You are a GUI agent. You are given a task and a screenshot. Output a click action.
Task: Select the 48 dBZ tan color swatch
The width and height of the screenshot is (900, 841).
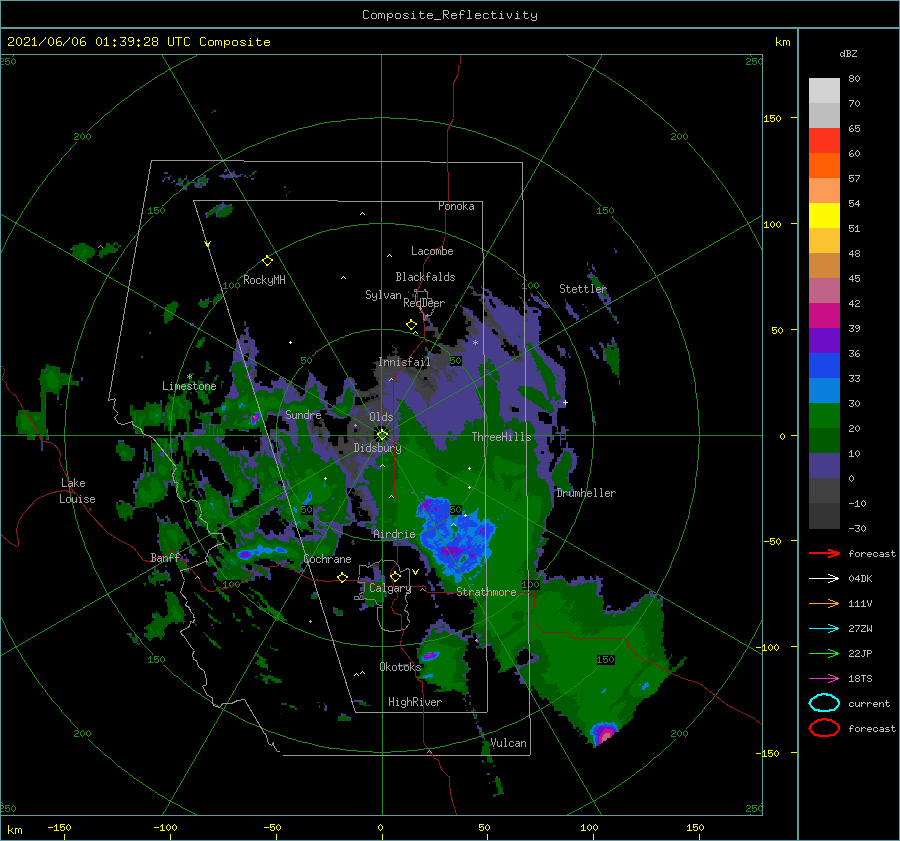(824, 265)
